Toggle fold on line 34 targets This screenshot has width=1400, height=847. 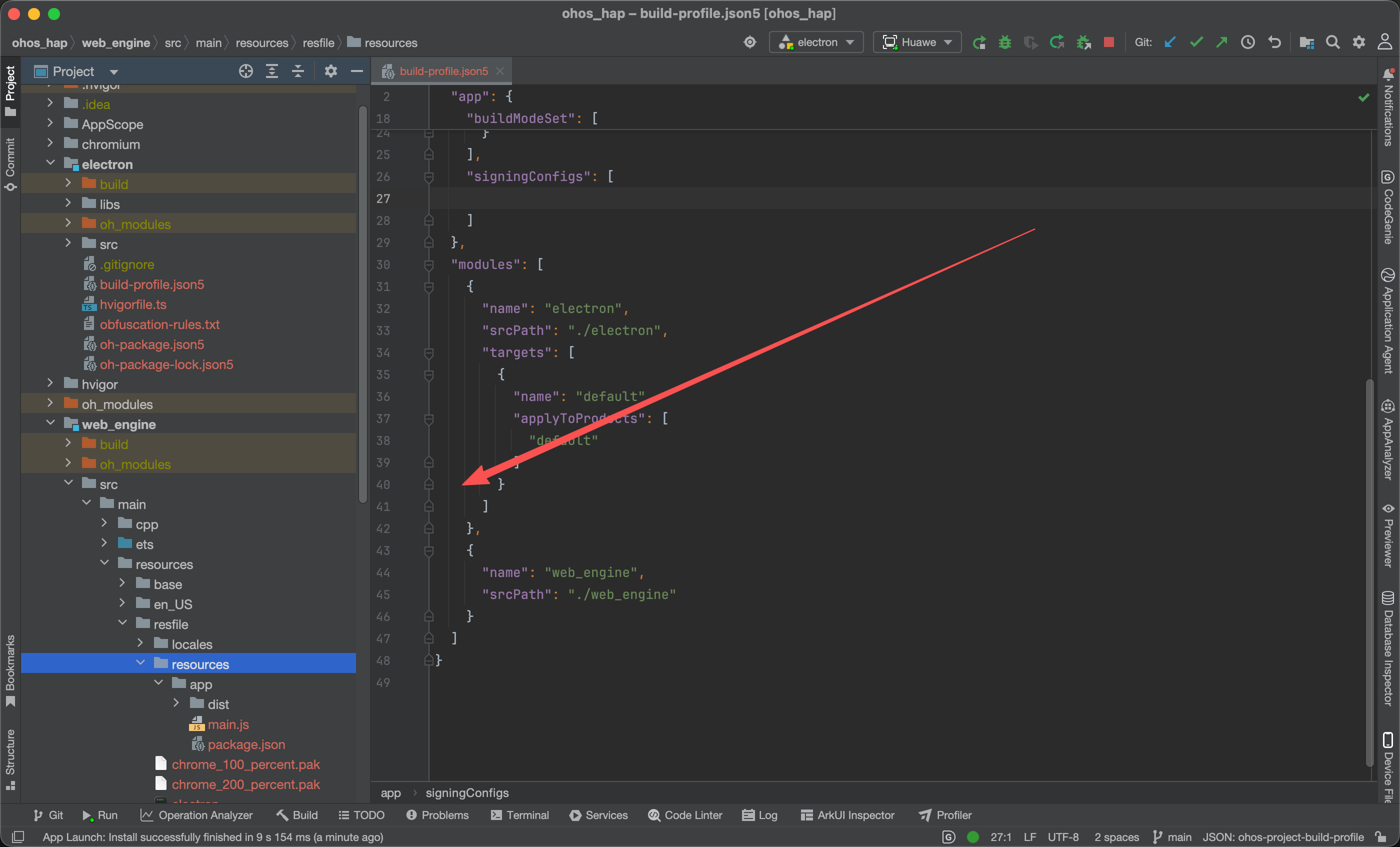click(x=429, y=353)
